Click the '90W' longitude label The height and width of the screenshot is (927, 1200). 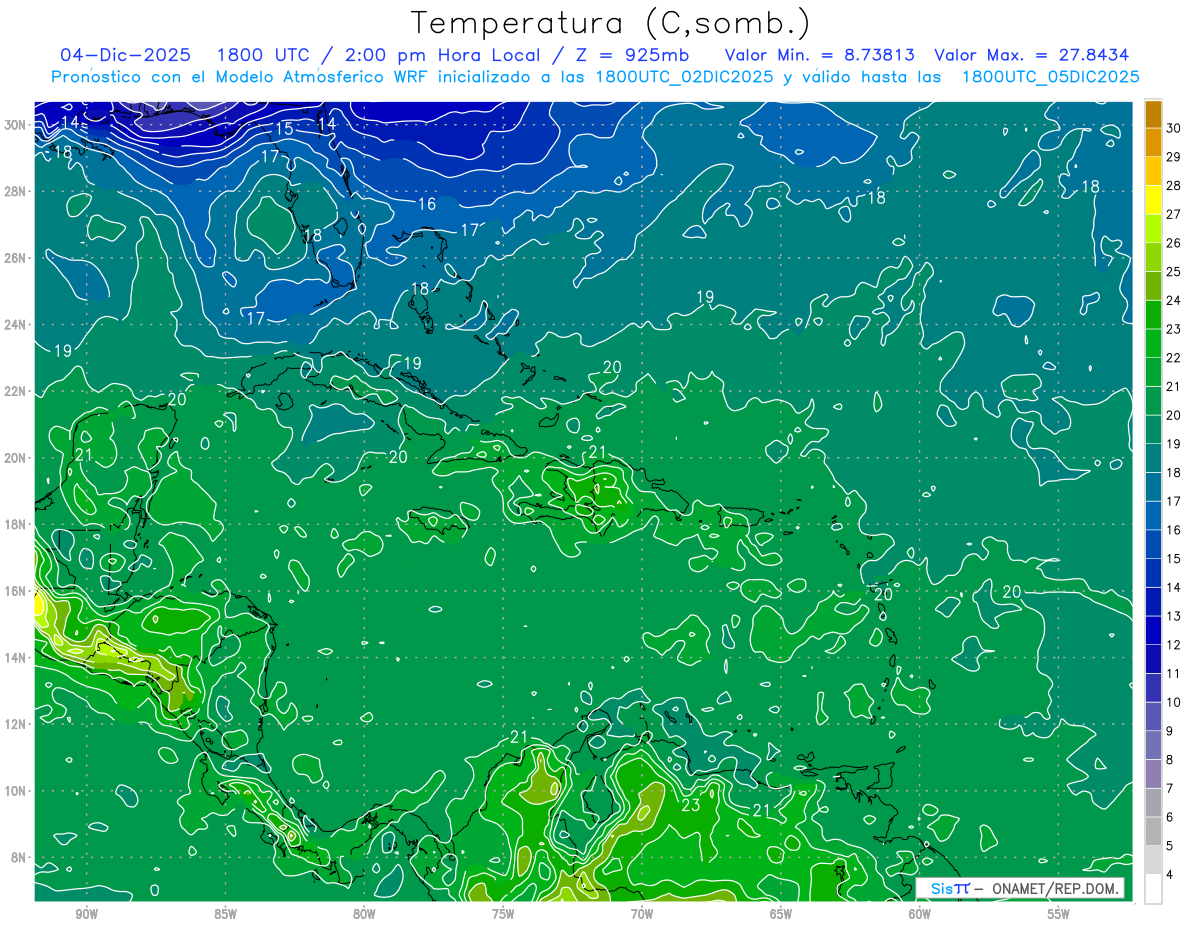tap(86, 914)
